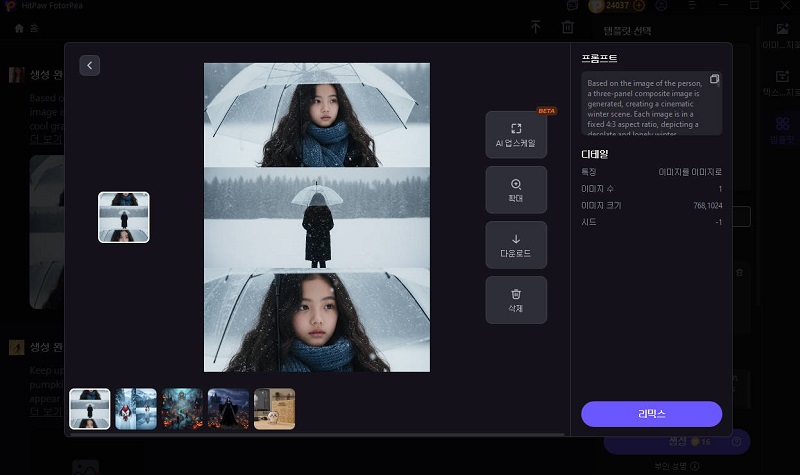800x475 pixels.
Task: Add credits with the plus icon
Action: tap(639, 6)
